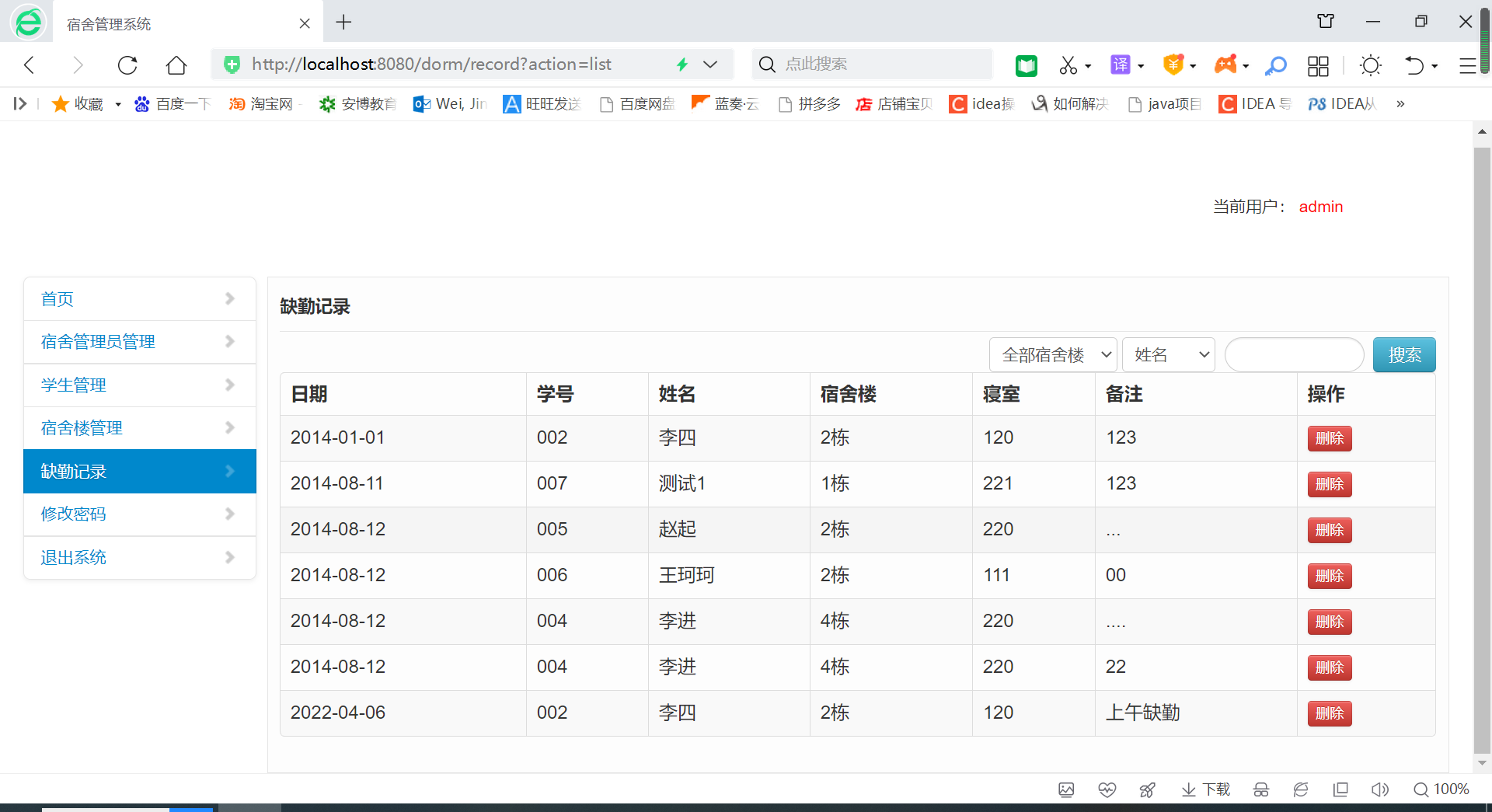Reload the current page
Viewport: 1492px width, 812px height.
pos(127,65)
